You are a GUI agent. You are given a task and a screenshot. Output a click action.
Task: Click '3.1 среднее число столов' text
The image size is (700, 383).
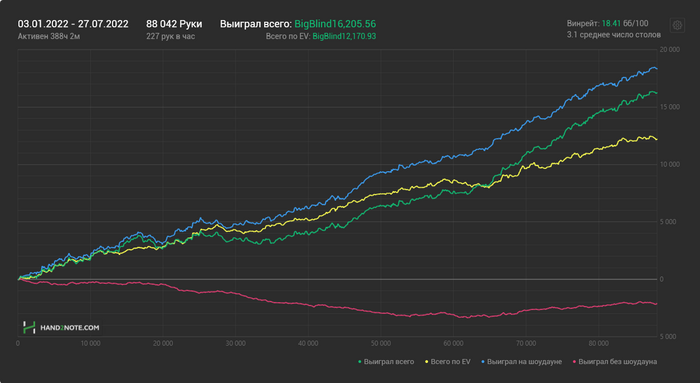(613, 34)
